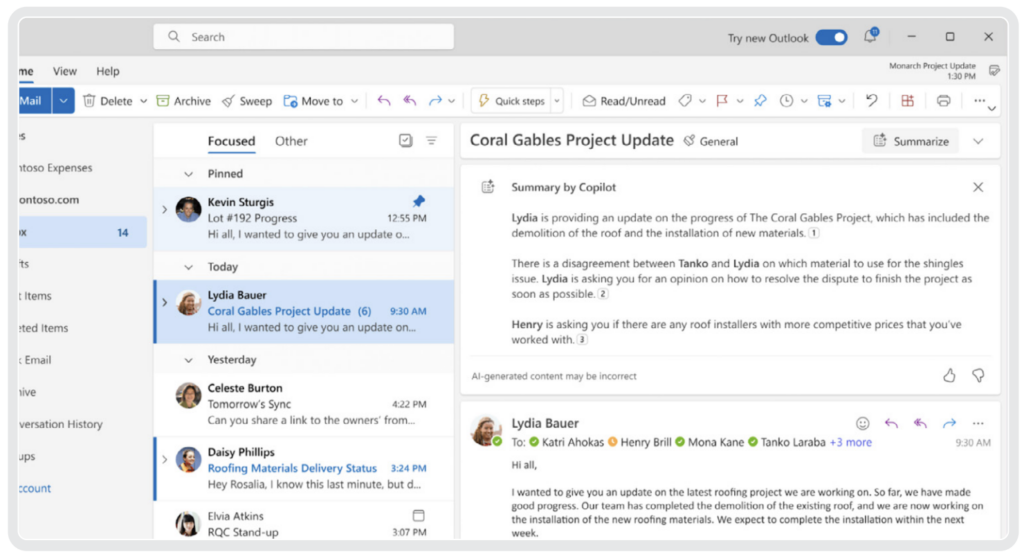Unpin Kevin Sturgis's message via its pin
This screenshot has width=1024, height=554.
419,201
